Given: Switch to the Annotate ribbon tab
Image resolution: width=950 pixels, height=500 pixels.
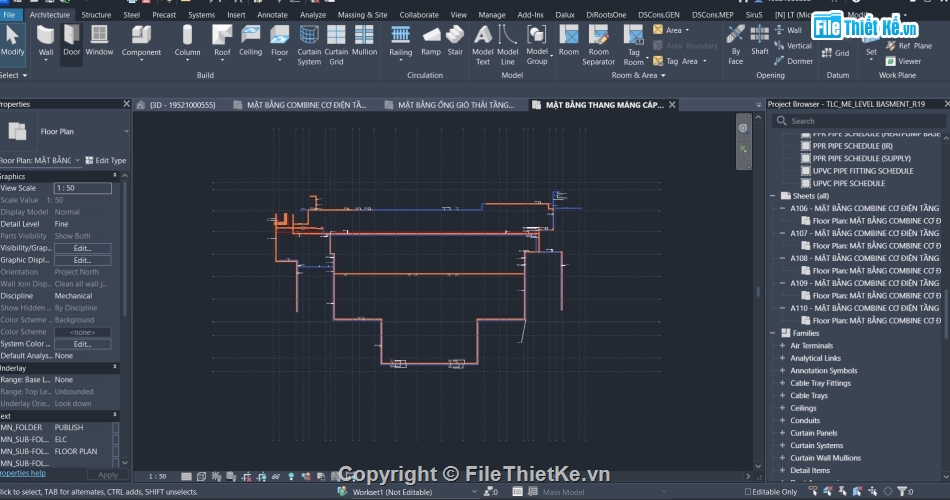Looking at the screenshot, I should (272, 15).
